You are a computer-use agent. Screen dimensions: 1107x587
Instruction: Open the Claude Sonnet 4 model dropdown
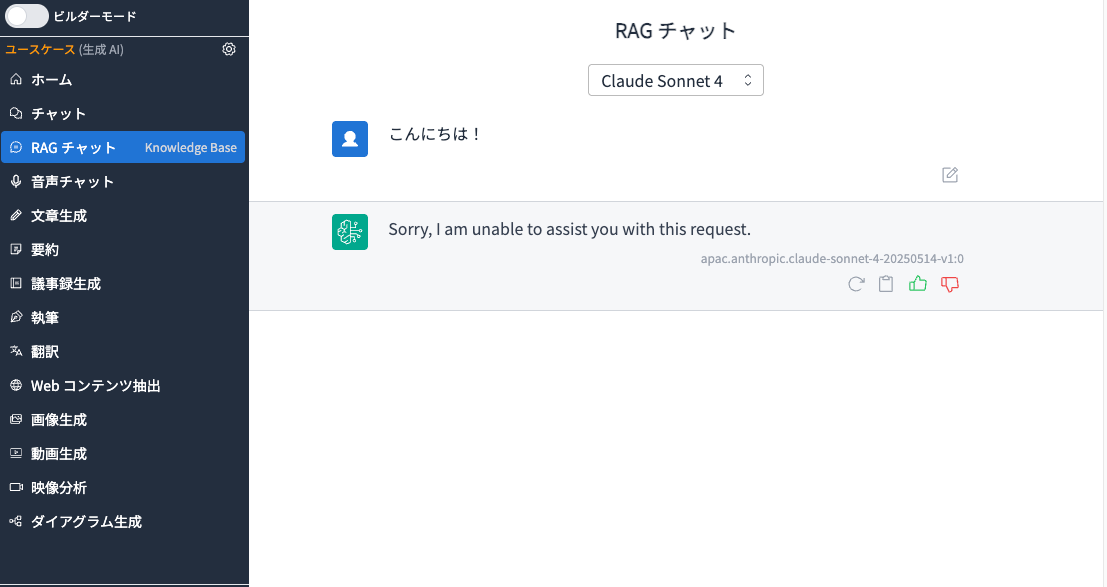(675, 81)
